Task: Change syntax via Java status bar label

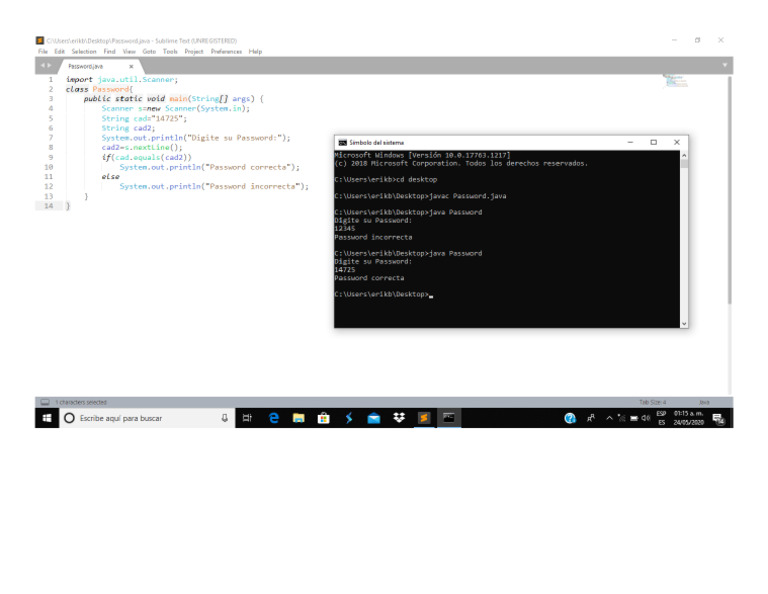Action: click(x=704, y=402)
